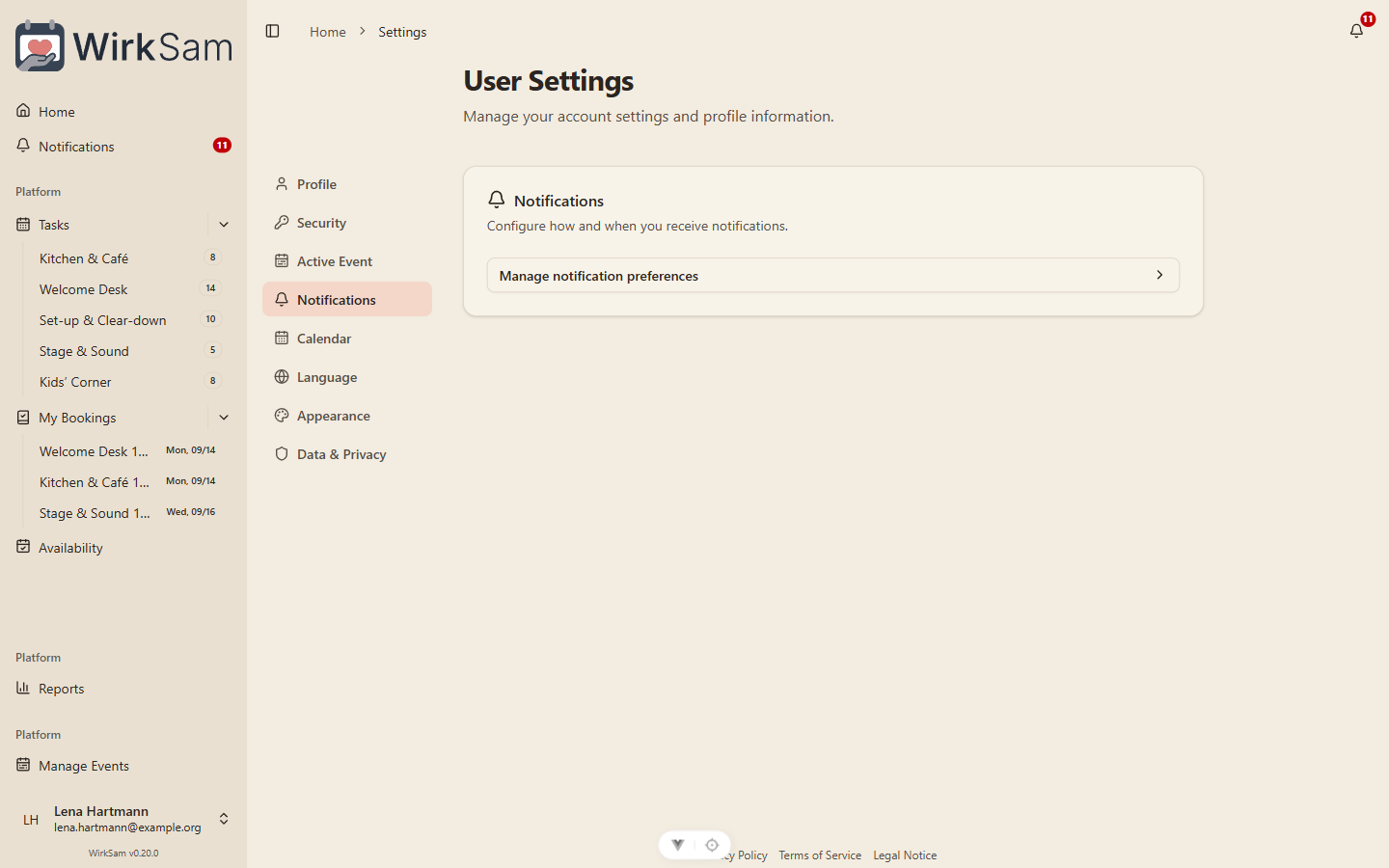1389x868 pixels.
Task: Open the Kitchen & Café tasks
Action: [129, 258]
